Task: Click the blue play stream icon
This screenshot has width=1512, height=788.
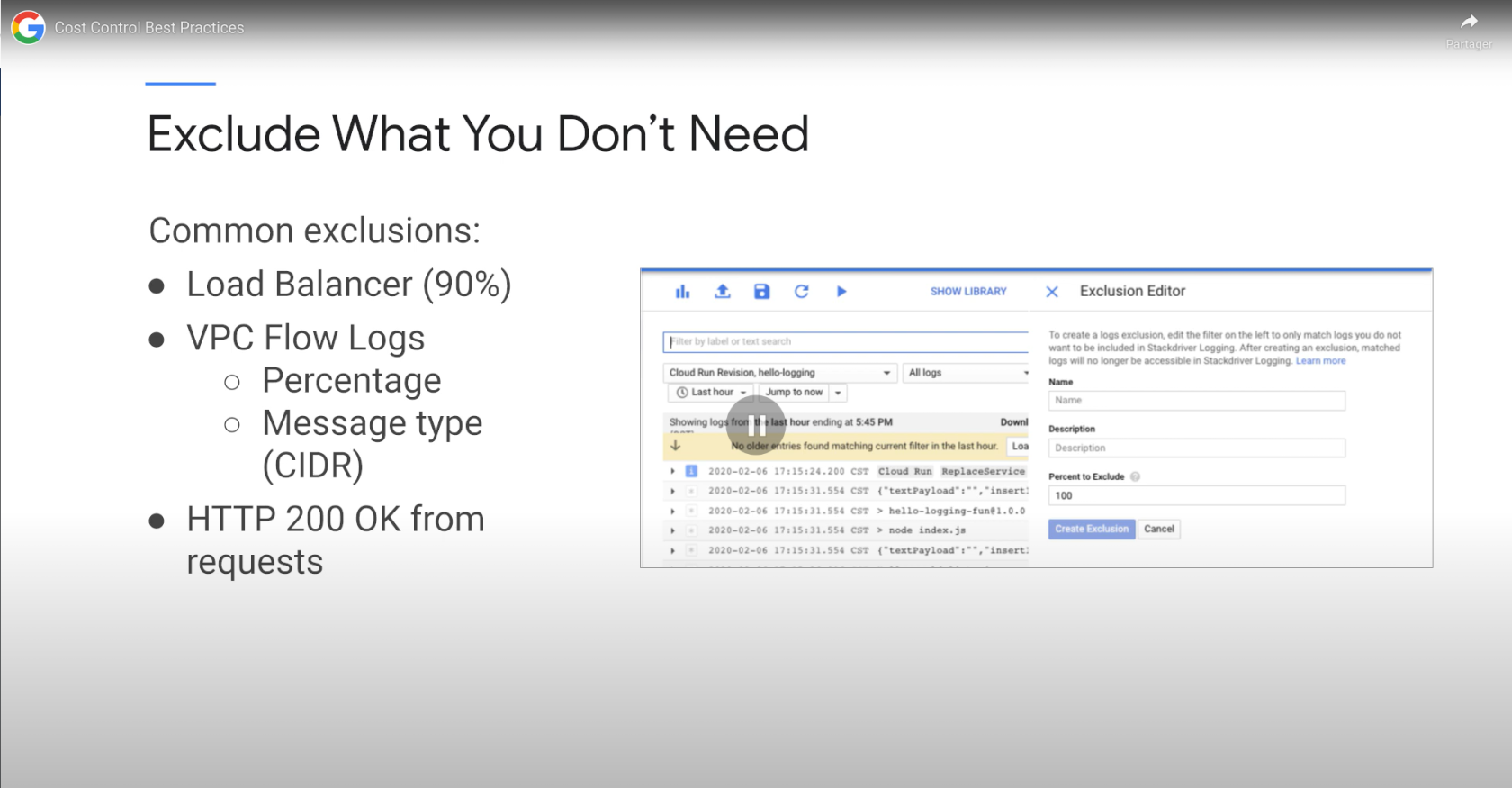Action: 841,292
